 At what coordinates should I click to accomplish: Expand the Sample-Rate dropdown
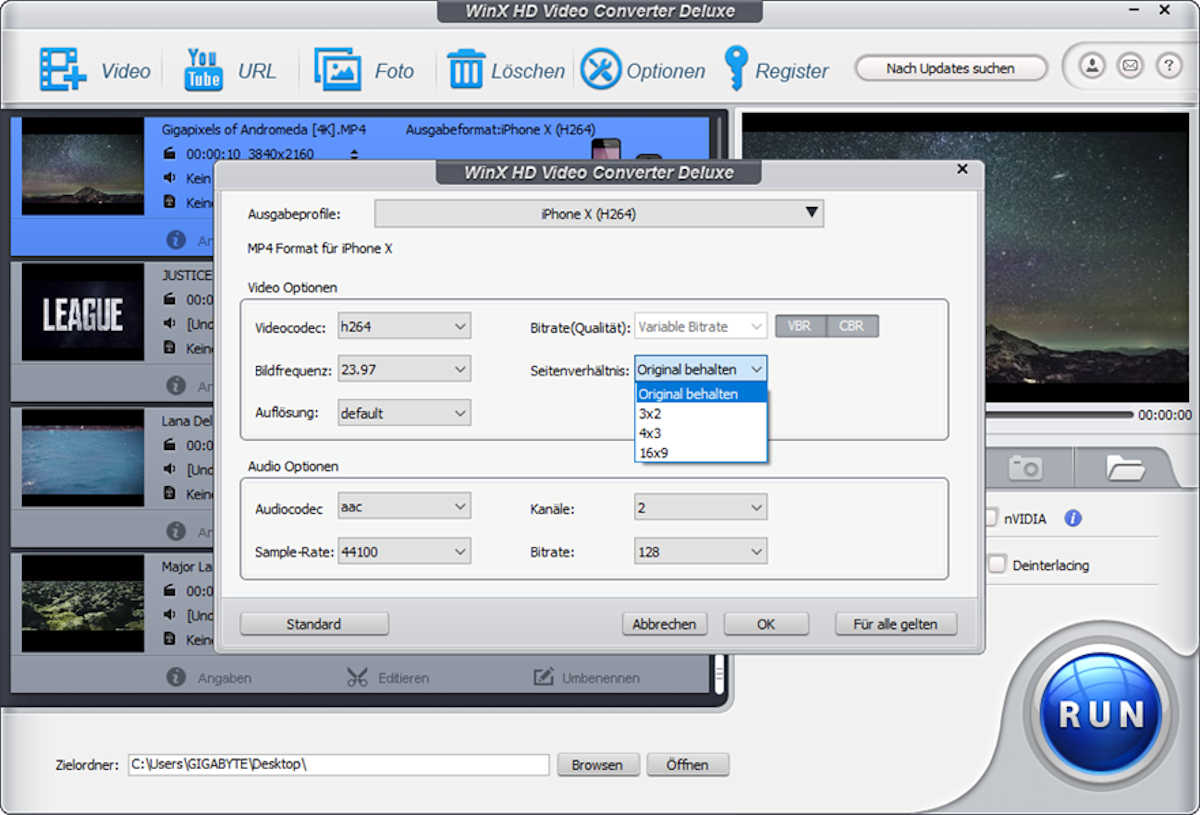click(x=404, y=551)
